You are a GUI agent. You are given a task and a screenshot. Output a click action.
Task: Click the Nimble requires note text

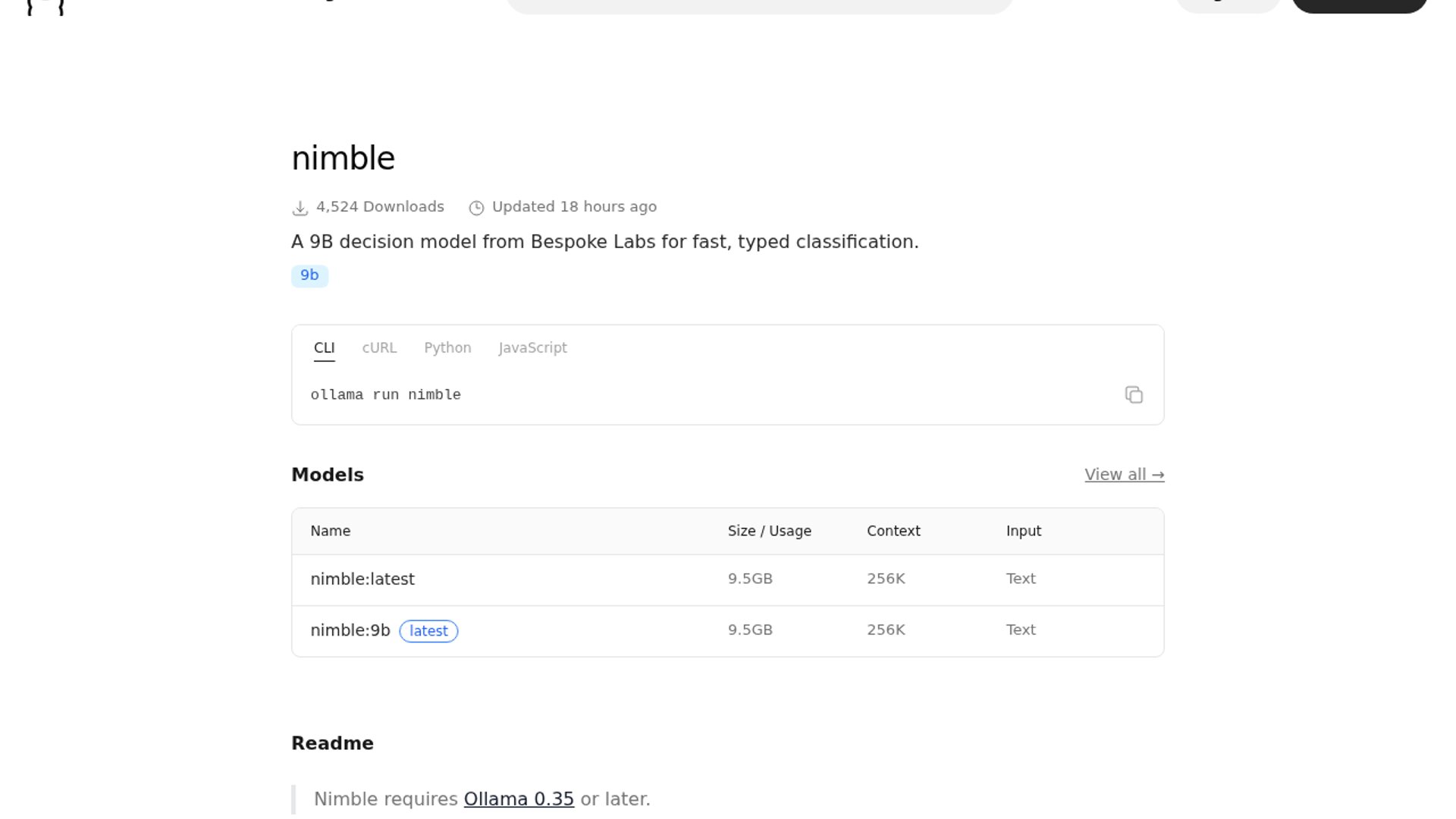[482, 799]
